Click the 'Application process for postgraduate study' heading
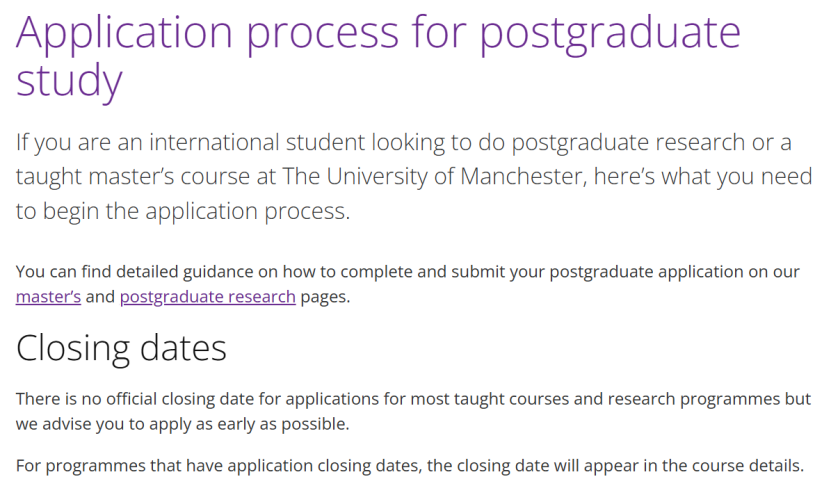 pyautogui.click(x=378, y=56)
